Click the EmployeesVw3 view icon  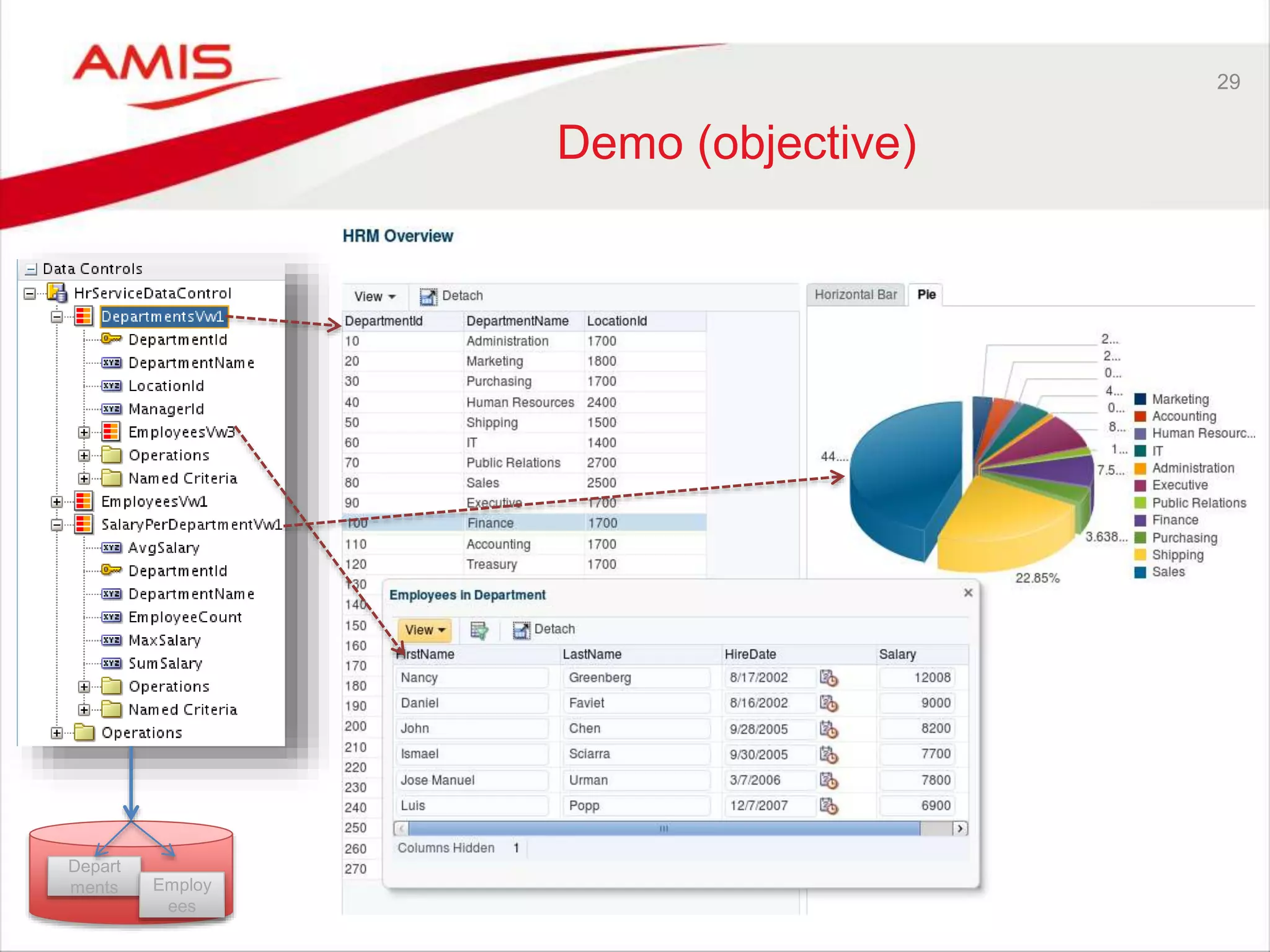(x=111, y=431)
